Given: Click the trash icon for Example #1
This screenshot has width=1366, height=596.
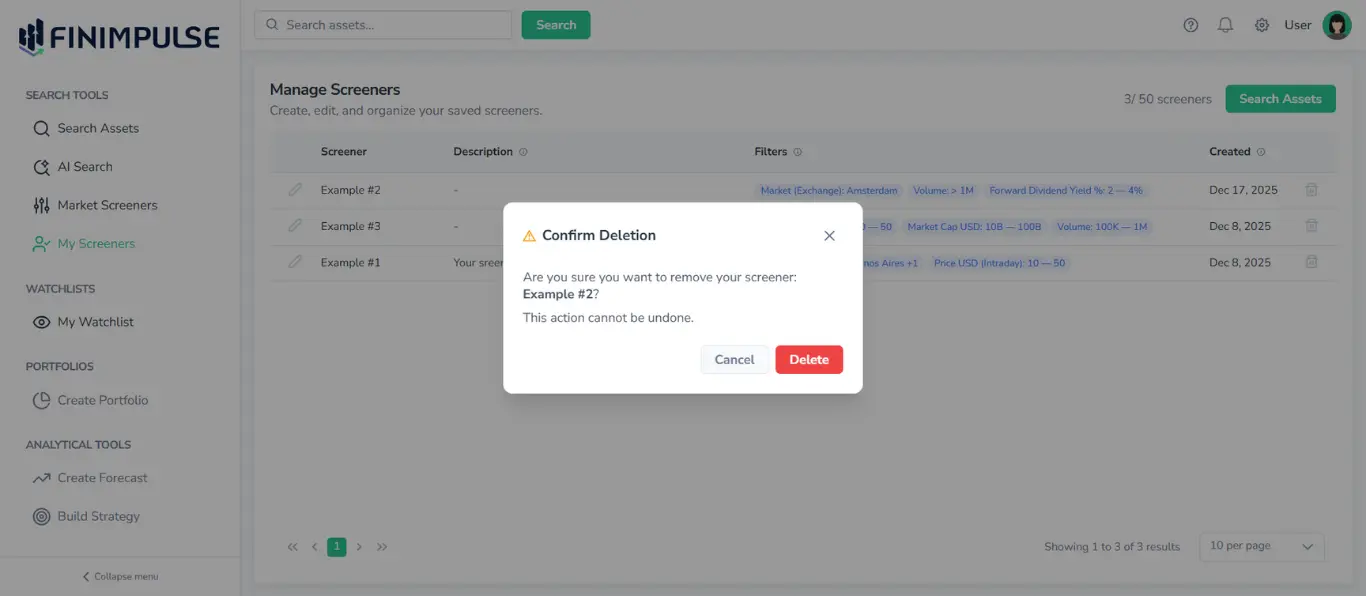Looking at the screenshot, I should coord(1311,262).
